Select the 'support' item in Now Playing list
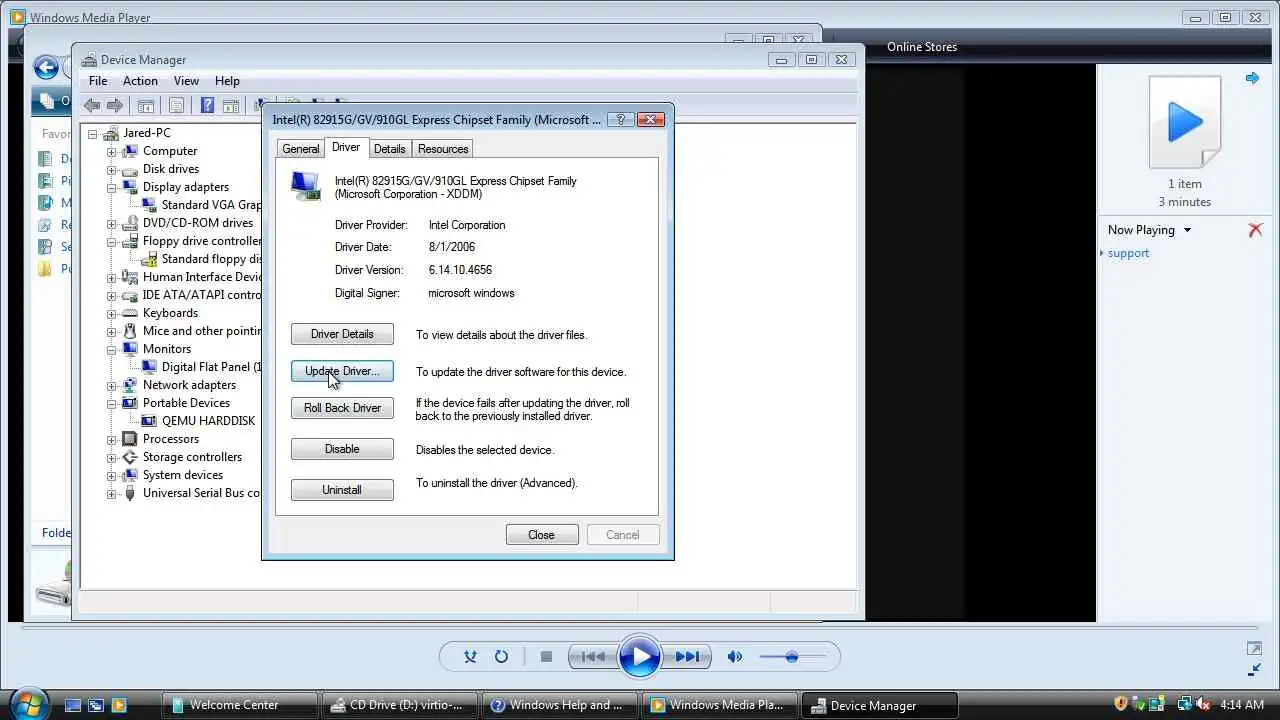This screenshot has height=720, width=1280. coord(1128,253)
